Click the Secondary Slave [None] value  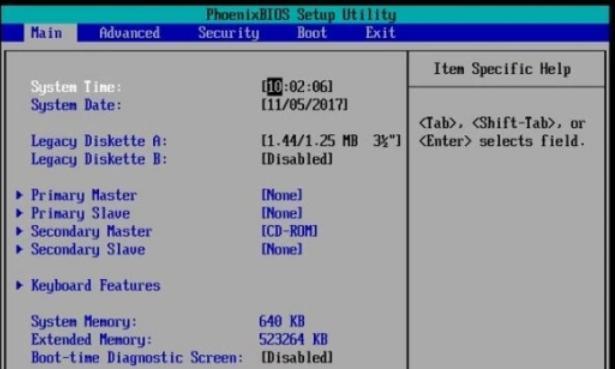282,249
